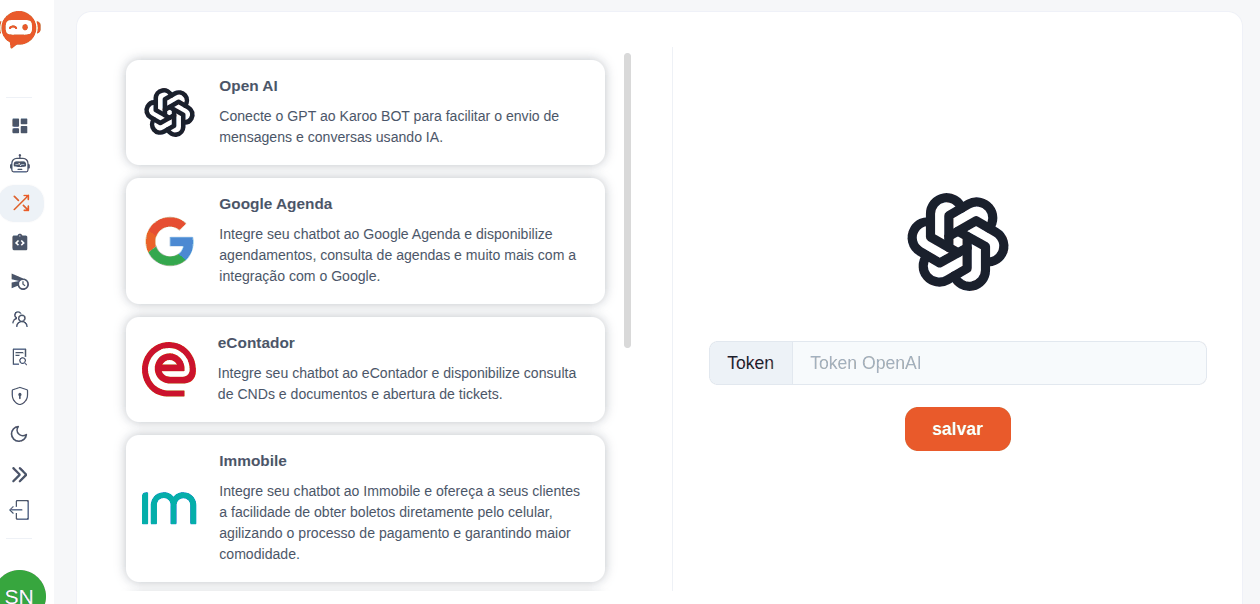Open the scheduled send campaign icon

tap(20, 282)
